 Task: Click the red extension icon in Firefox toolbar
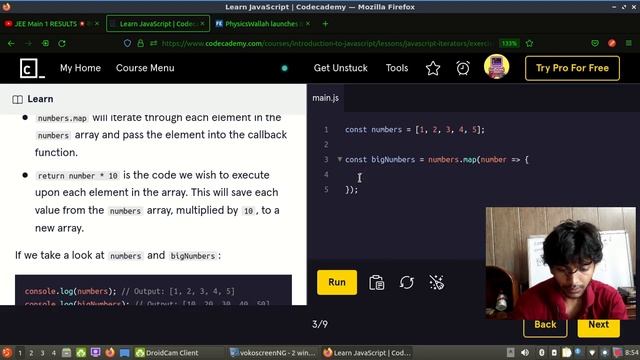click(612, 43)
